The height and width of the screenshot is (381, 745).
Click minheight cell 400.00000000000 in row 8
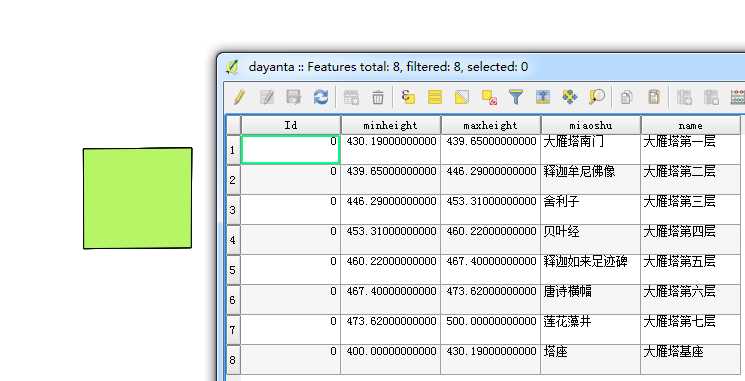[x=391, y=359]
